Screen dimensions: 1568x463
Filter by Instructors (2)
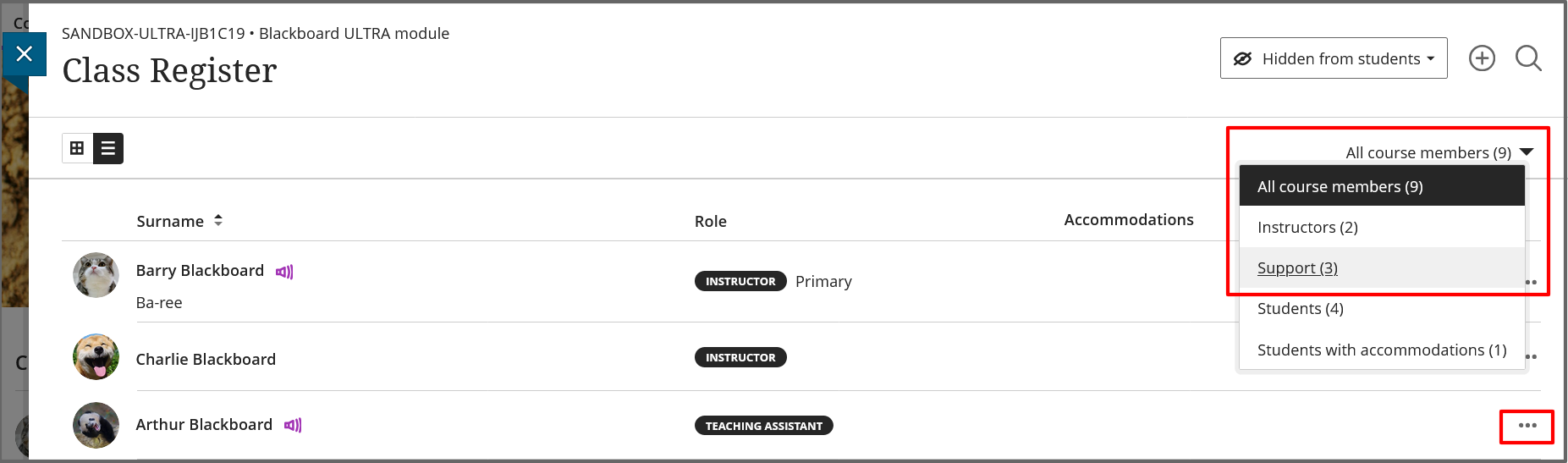click(x=1307, y=227)
